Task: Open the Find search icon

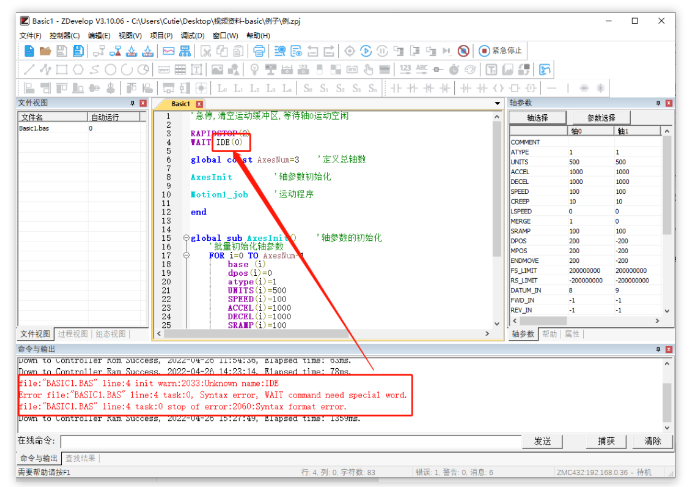Action: (x=280, y=51)
